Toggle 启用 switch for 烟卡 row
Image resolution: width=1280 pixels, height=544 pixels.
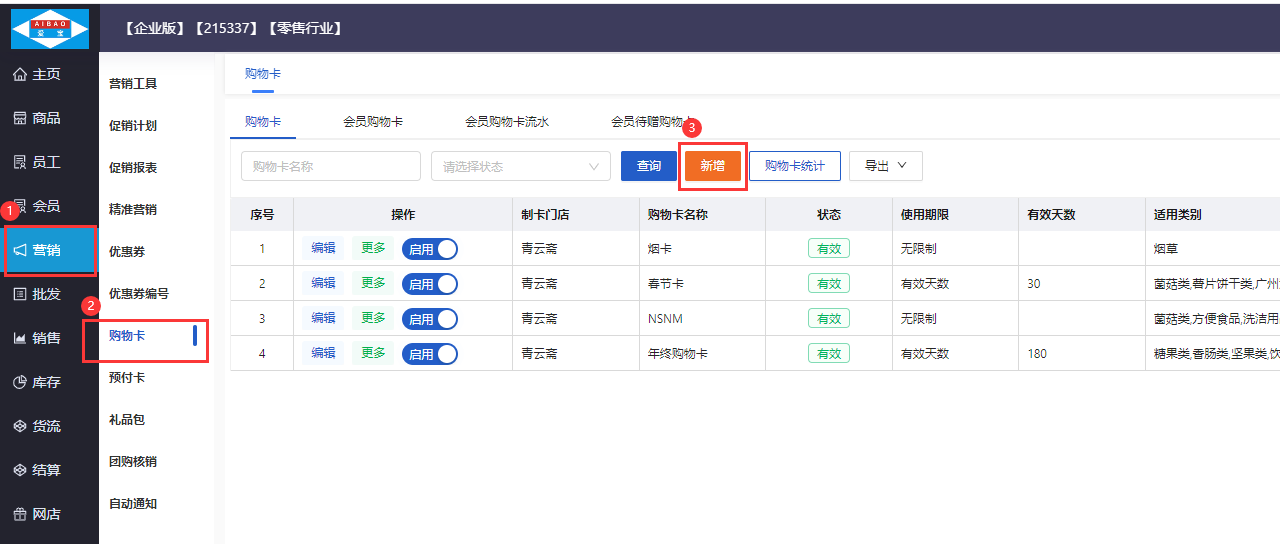pos(430,249)
